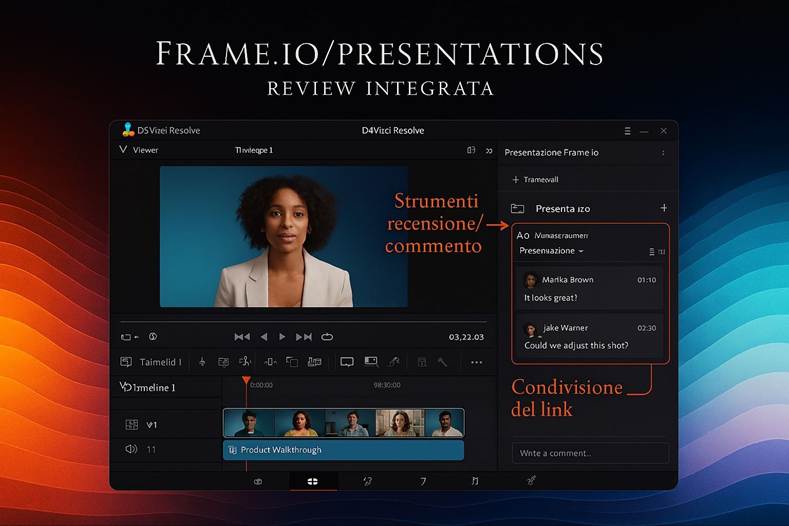Click the play reverse button
789x526 pixels.
click(264, 337)
